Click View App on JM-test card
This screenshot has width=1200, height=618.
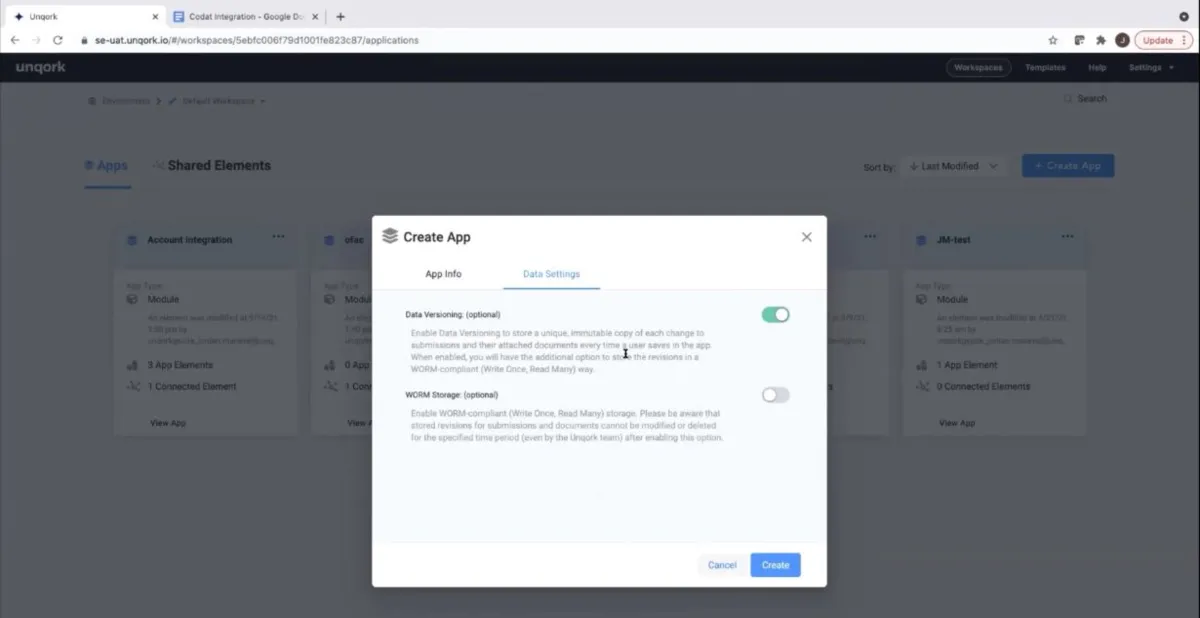pyautogui.click(x=957, y=423)
